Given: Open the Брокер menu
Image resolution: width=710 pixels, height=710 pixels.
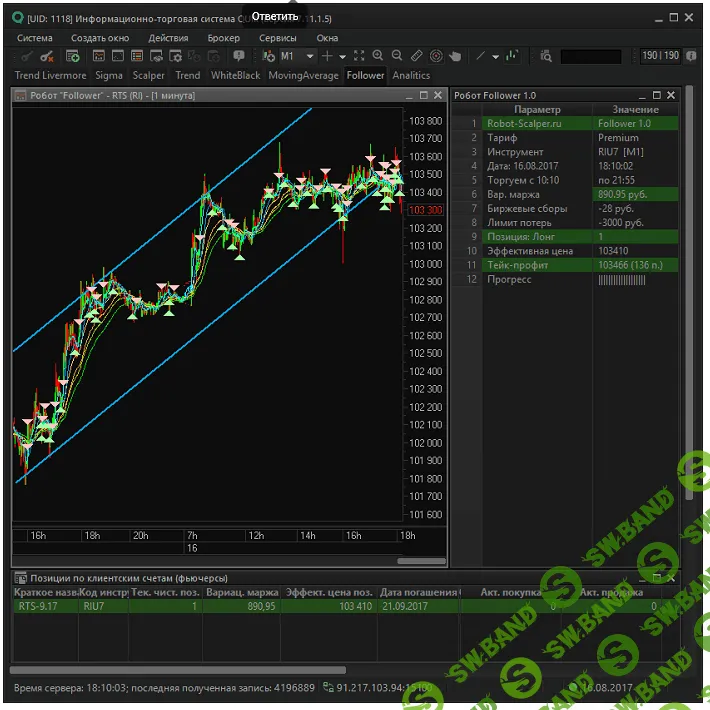Looking at the screenshot, I should pos(224,38).
